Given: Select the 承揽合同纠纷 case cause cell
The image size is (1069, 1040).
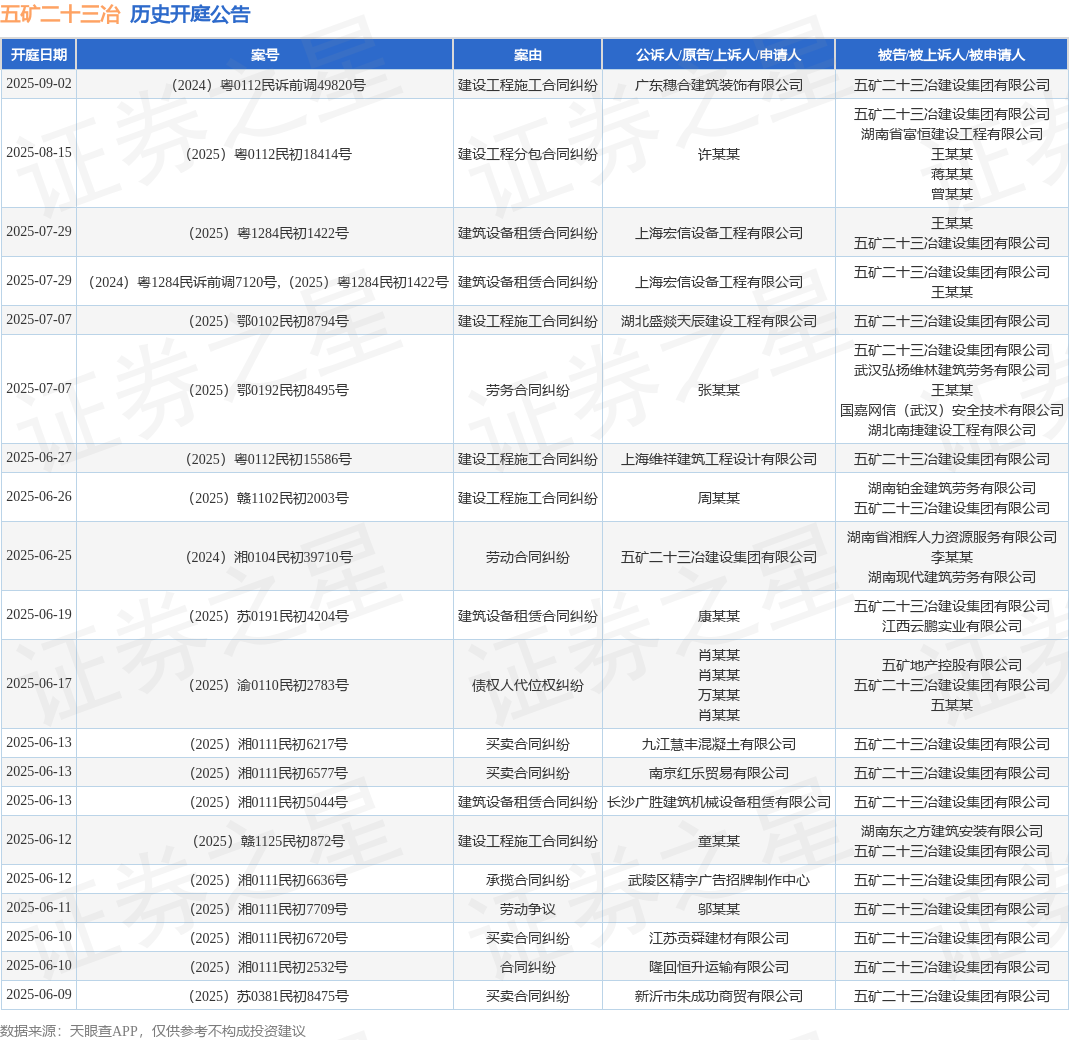Looking at the screenshot, I should tap(528, 880).
